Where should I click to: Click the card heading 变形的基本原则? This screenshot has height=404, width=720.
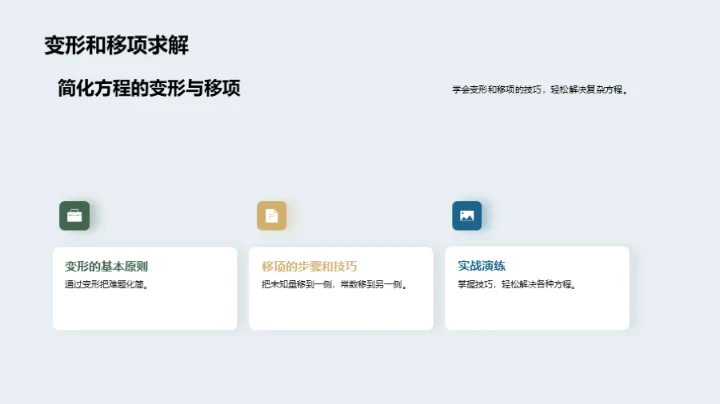[106, 266]
